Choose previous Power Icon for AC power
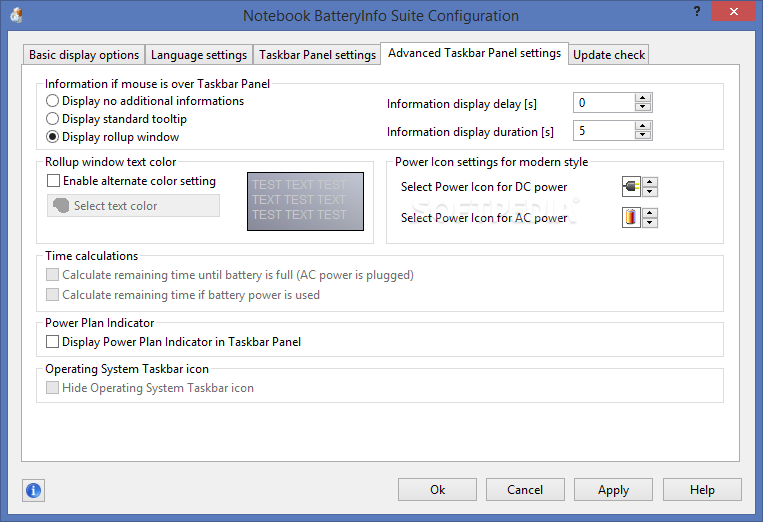The width and height of the screenshot is (763, 522). pos(650,222)
